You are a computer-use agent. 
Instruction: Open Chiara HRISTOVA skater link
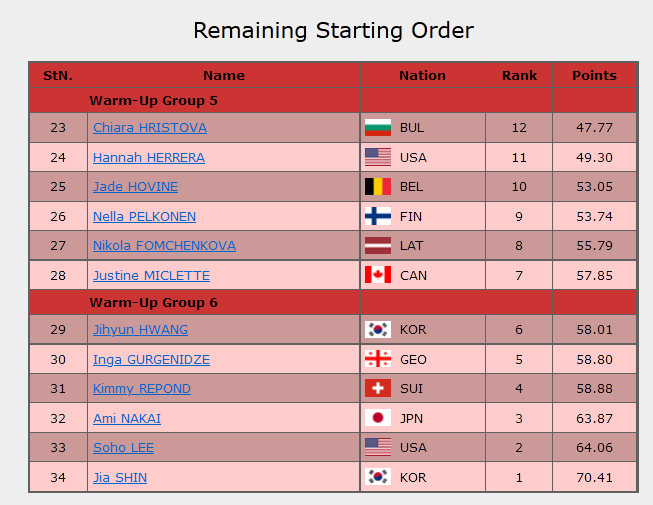click(149, 128)
